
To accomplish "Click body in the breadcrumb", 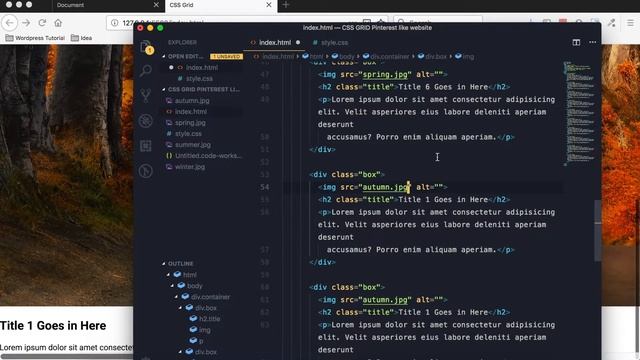I will [347, 56].
